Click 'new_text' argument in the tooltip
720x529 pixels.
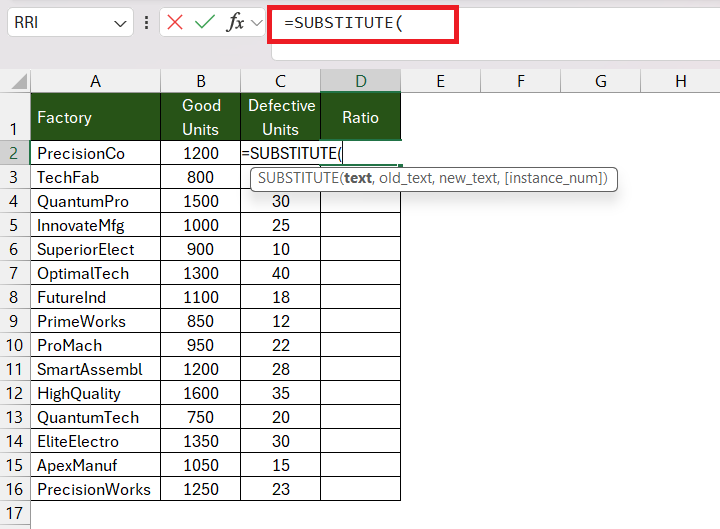point(468,178)
